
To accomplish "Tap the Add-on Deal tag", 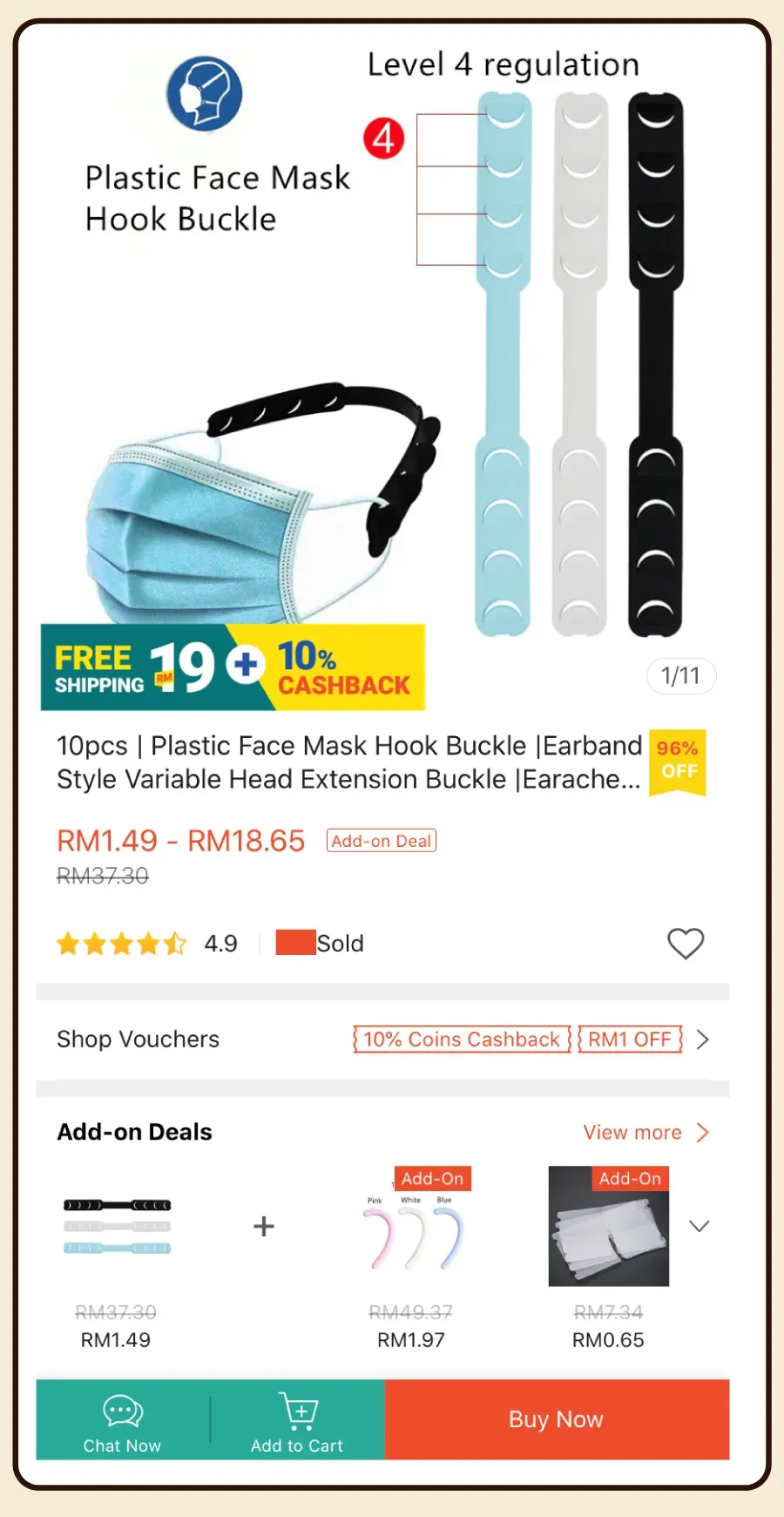I will pos(382,841).
